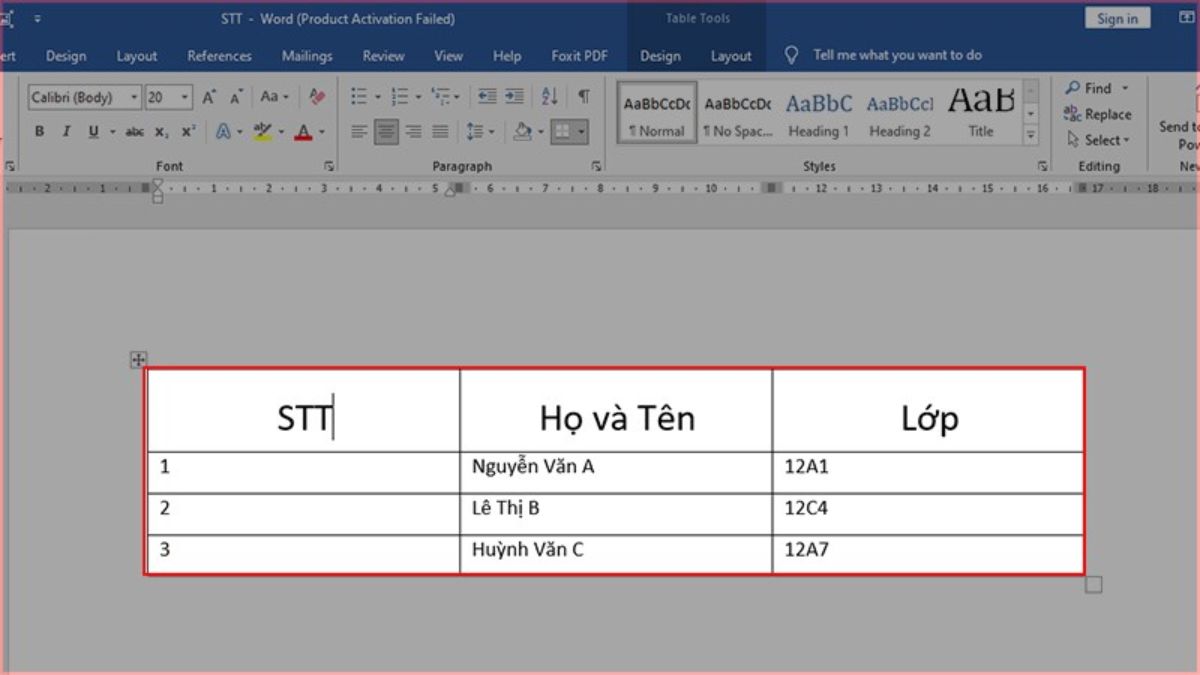Viewport: 1200px width, 675px height.
Task: Select the table move handle
Action: coord(138,360)
